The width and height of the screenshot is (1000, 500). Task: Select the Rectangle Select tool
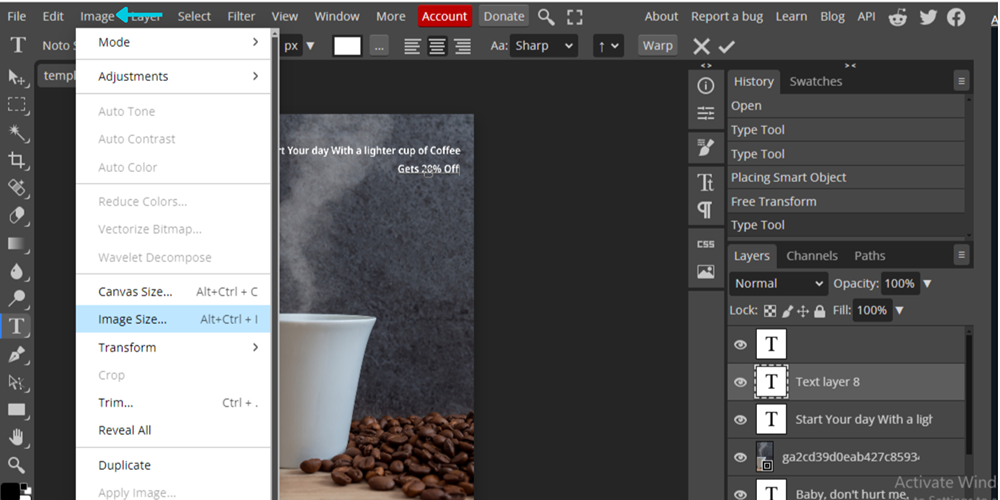(16, 105)
